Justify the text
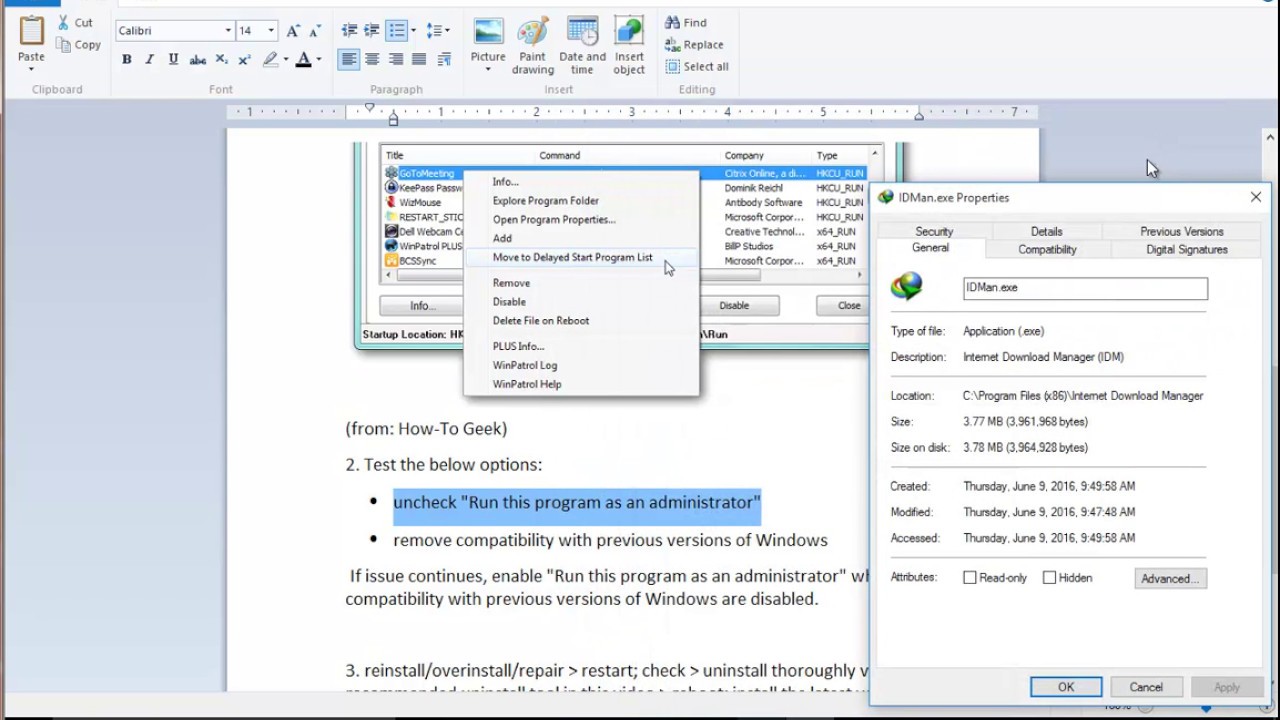1280x720 pixels. click(x=420, y=60)
